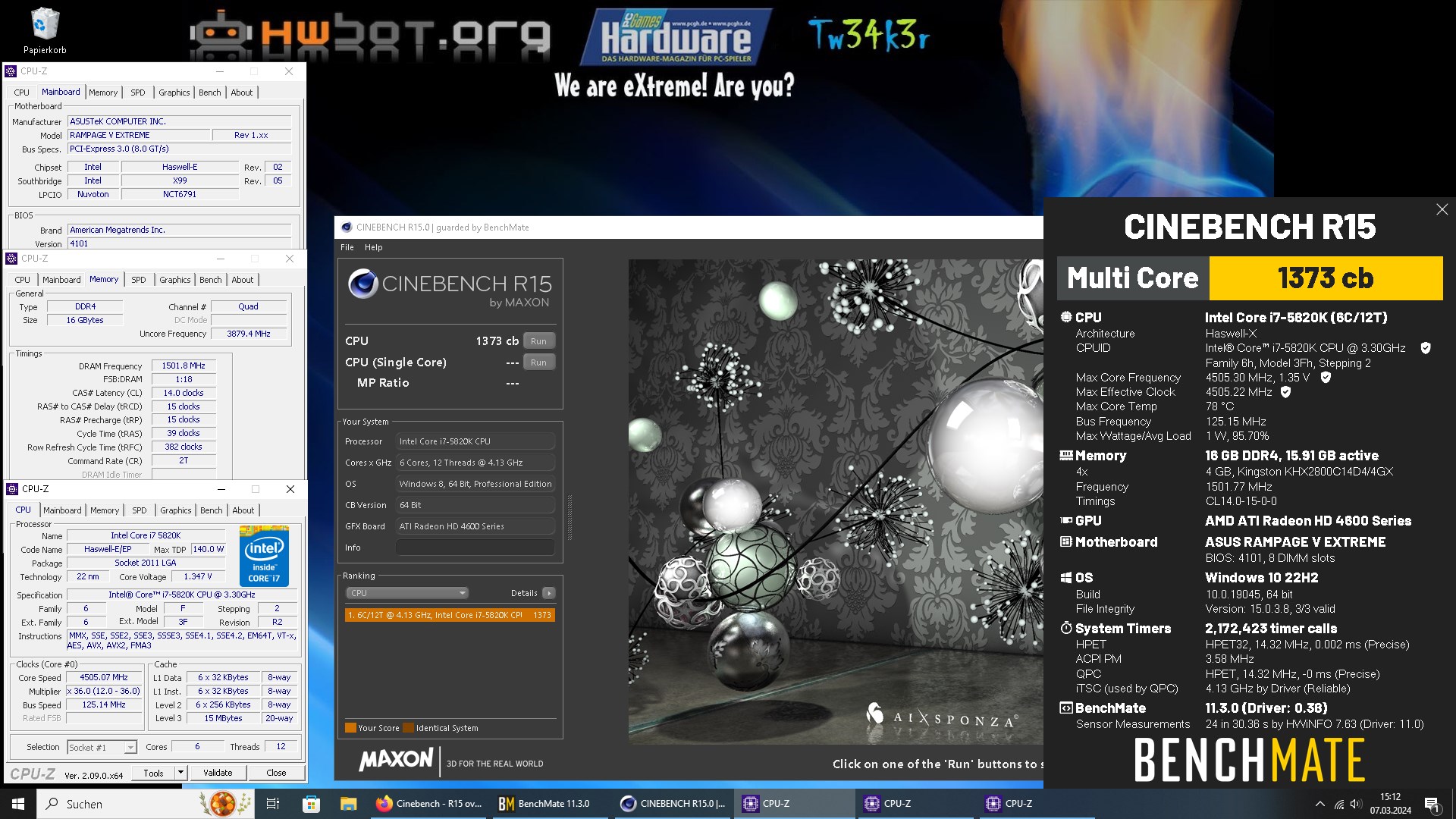Open the File menu in Cinebench
The image size is (1456, 819).
pyautogui.click(x=347, y=247)
